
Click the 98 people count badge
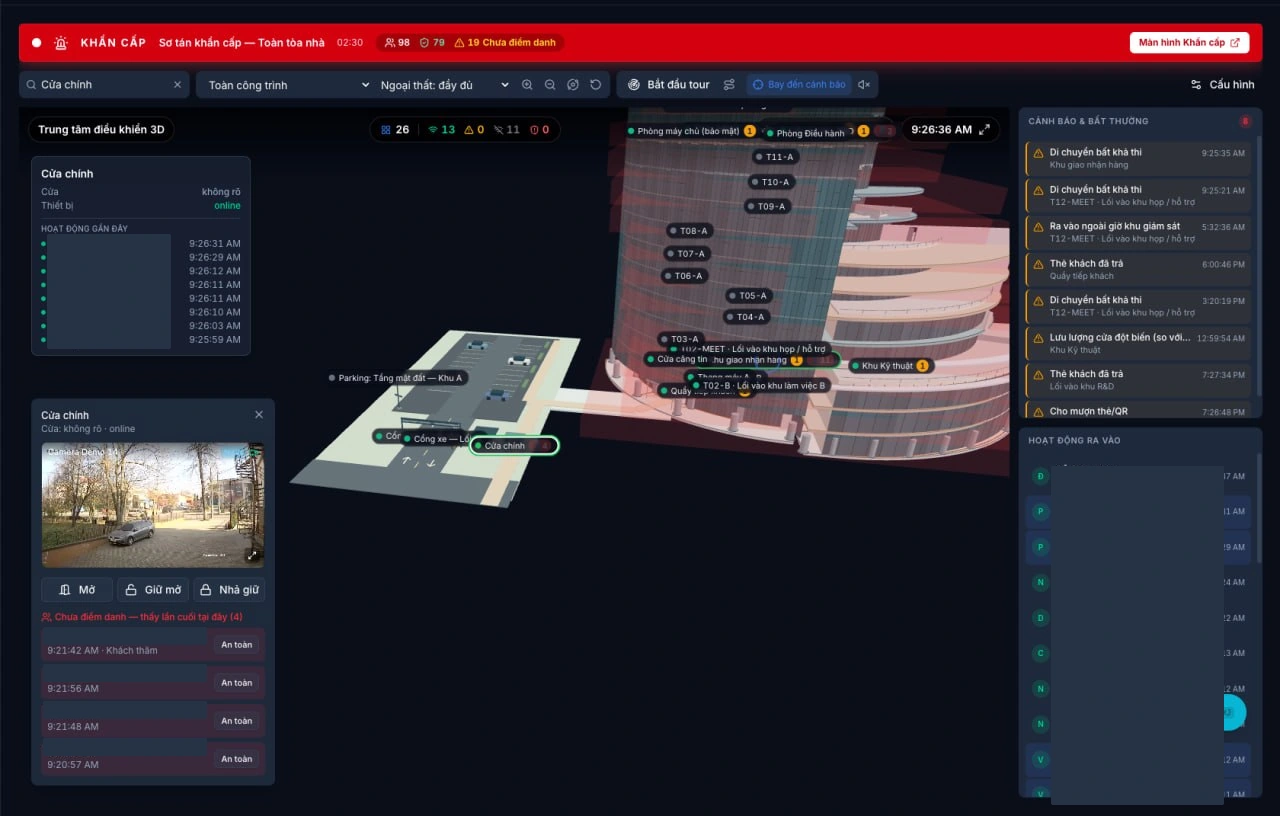pos(397,43)
